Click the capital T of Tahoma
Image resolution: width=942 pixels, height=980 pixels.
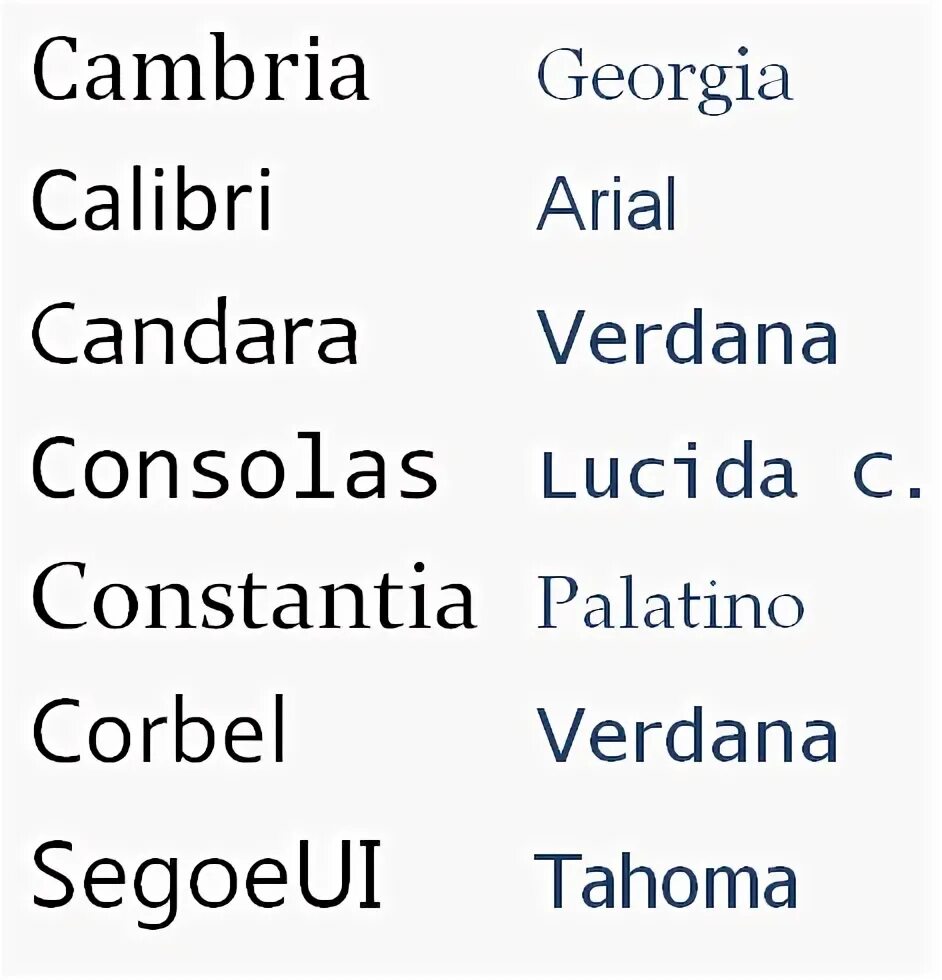pos(556,880)
